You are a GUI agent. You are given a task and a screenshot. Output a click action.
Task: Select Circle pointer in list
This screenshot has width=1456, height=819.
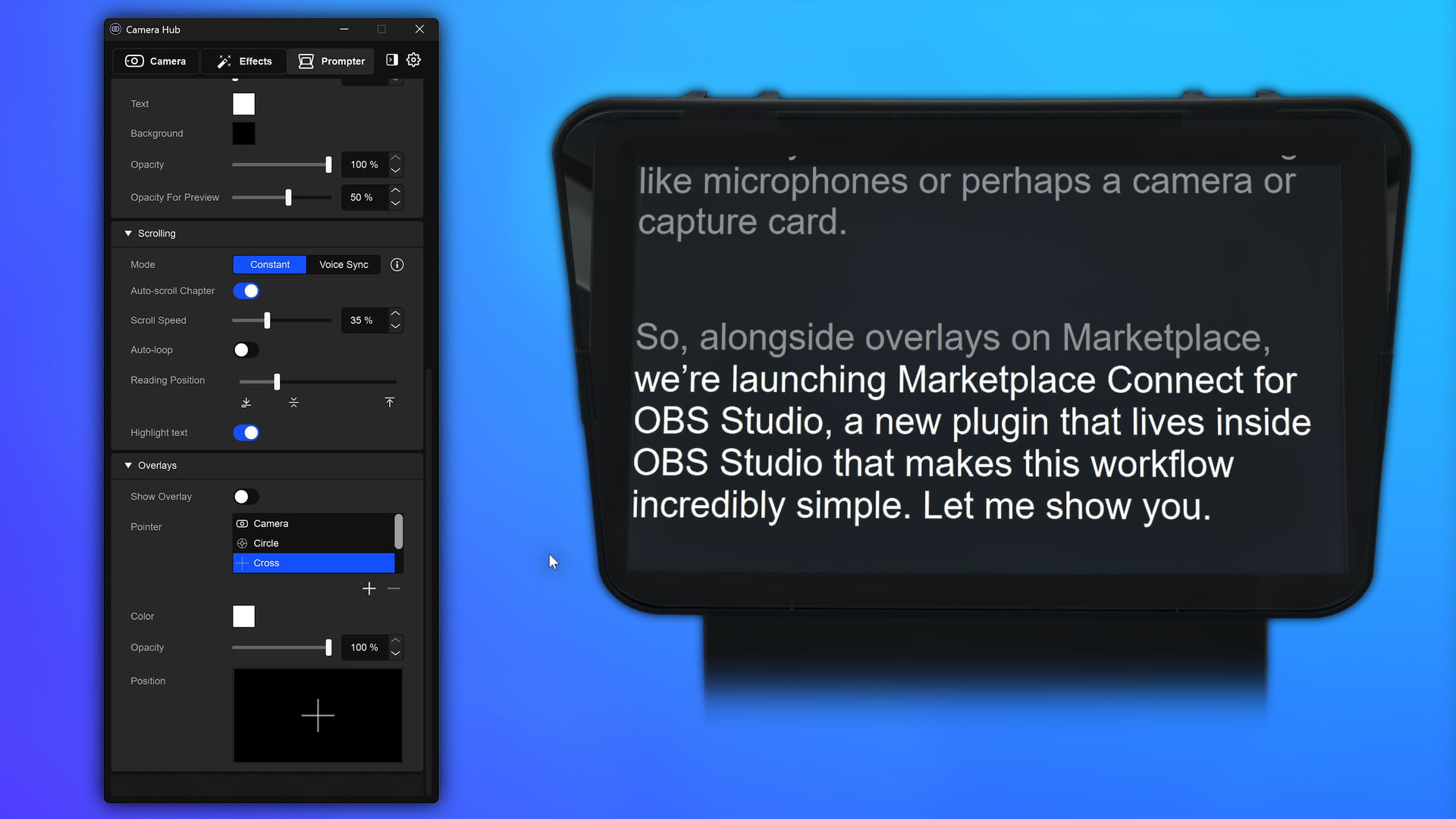[x=313, y=544]
